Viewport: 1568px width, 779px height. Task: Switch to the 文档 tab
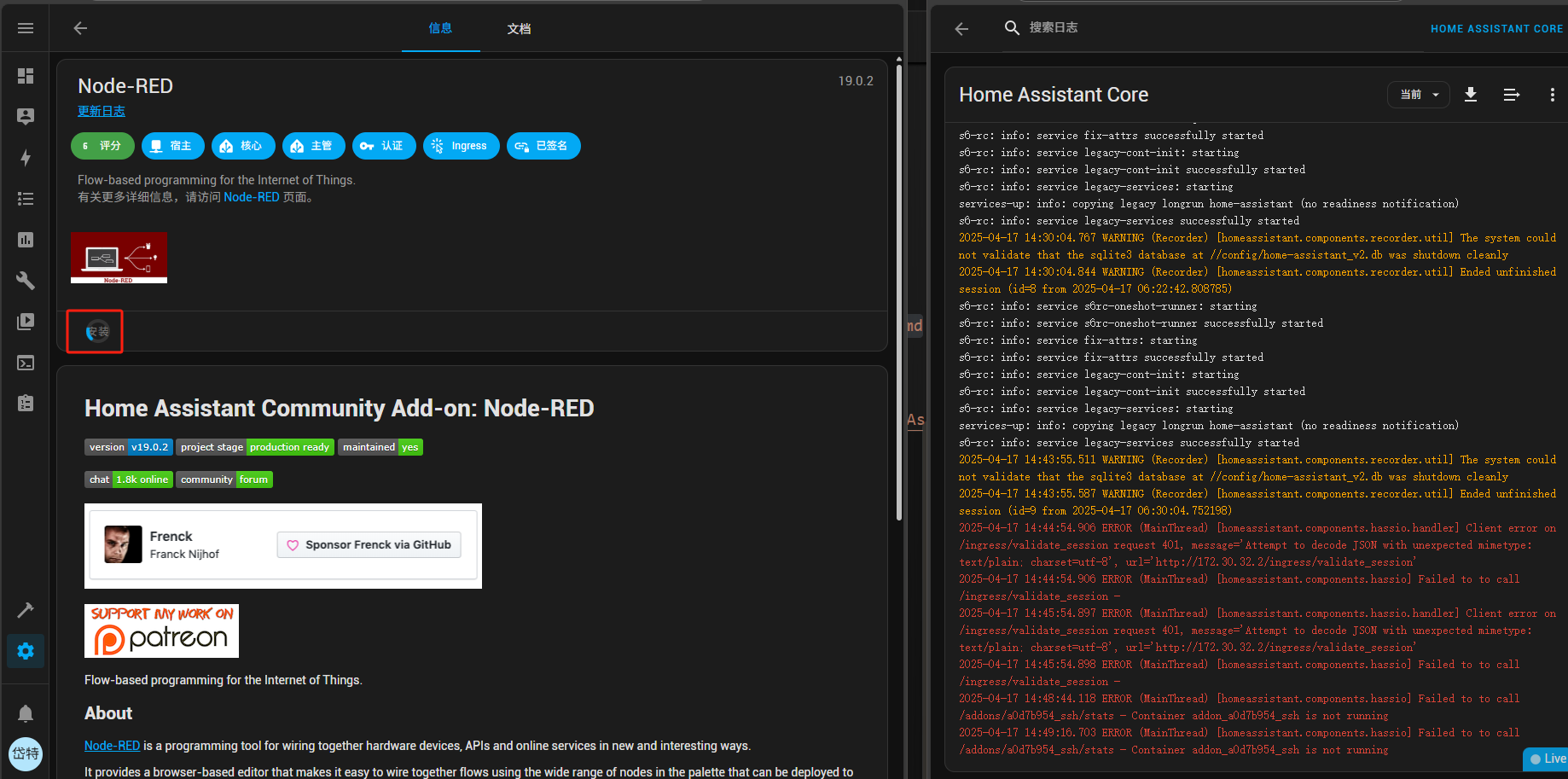click(519, 29)
